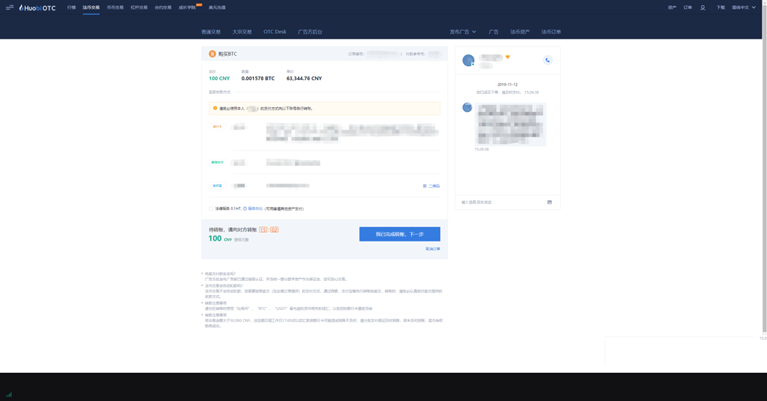767x401 pixels.
Task: Click the green icon in bottom-left taskbar
Action: pyautogui.click(x=9, y=394)
